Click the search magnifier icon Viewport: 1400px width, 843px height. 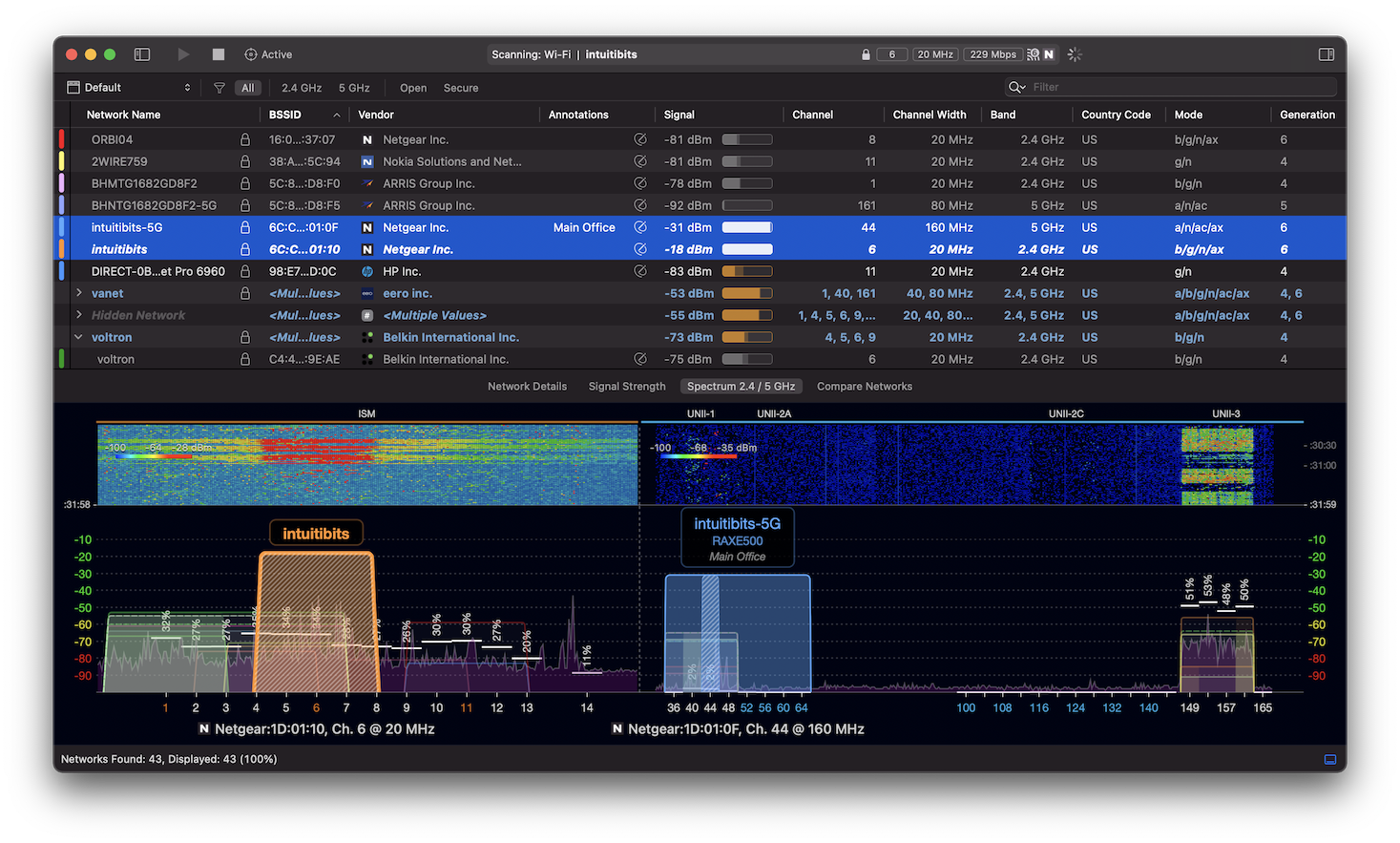click(x=1017, y=87)
